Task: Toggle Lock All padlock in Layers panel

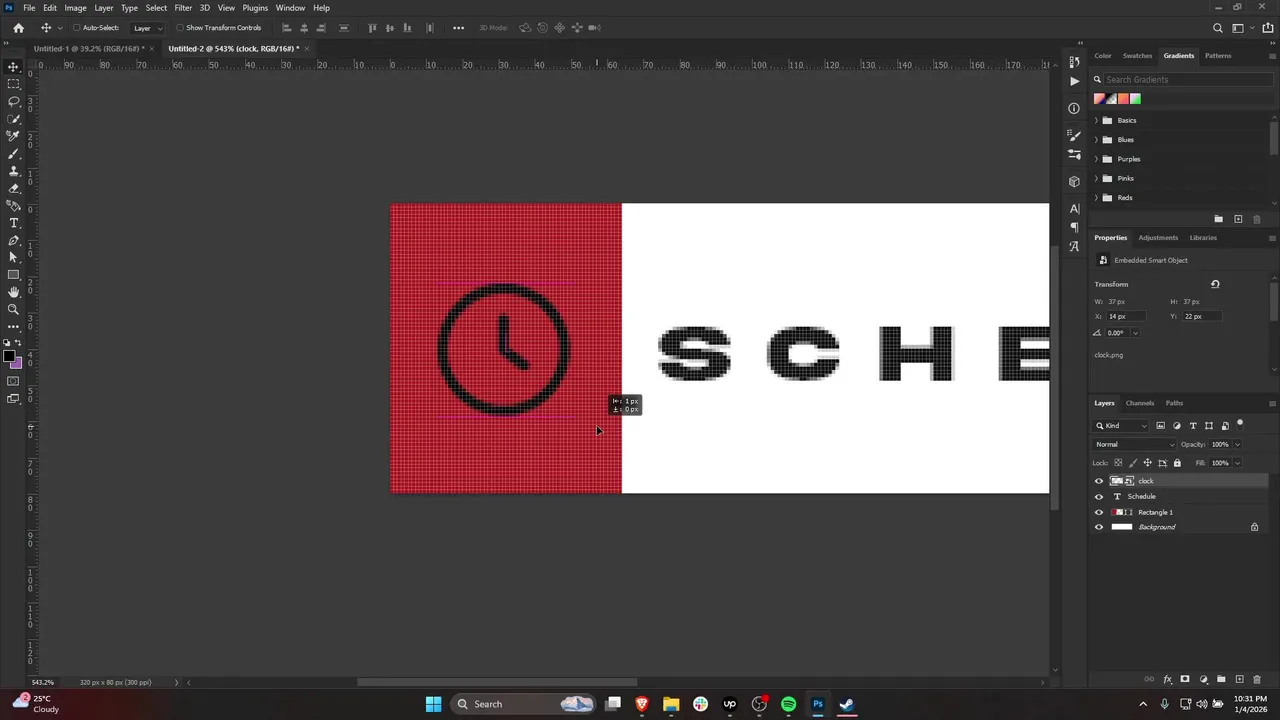Action: pyautogui.click(x=1177, y=463)
